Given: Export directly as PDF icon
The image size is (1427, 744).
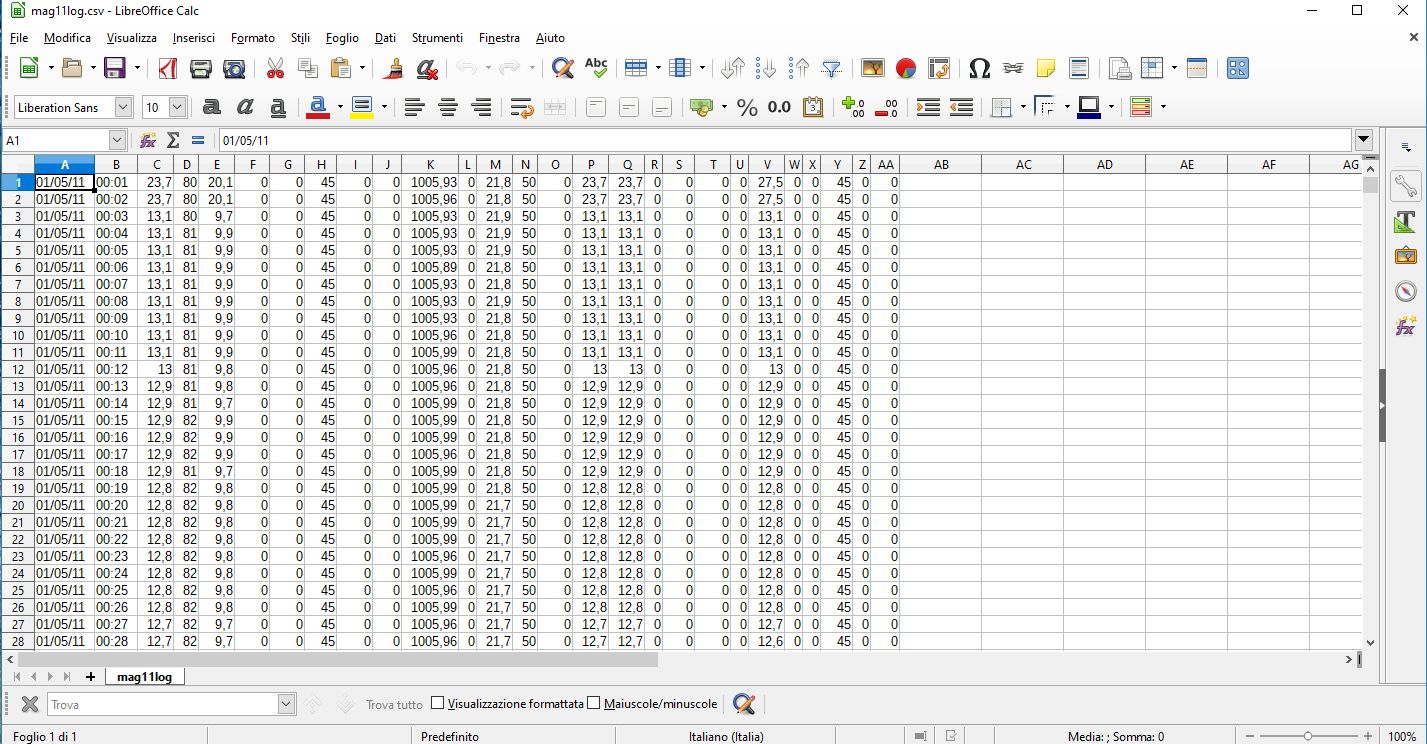Looking at the screenshot, I should click(x=166, y=68).
